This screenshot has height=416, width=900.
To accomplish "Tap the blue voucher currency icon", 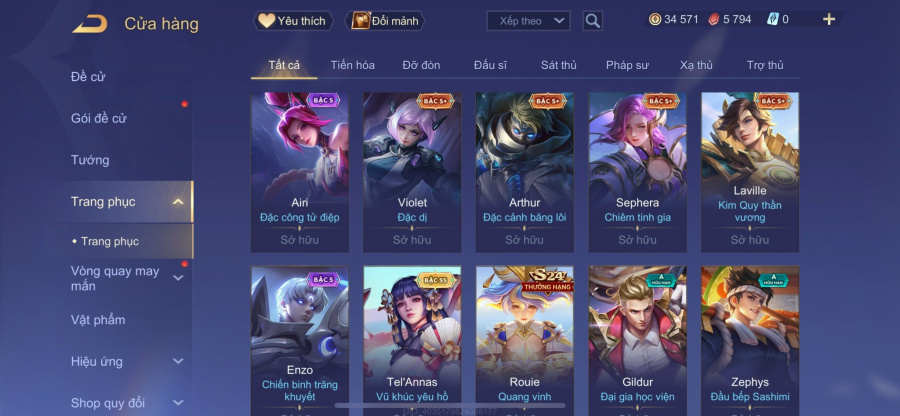I will point(773,20).
